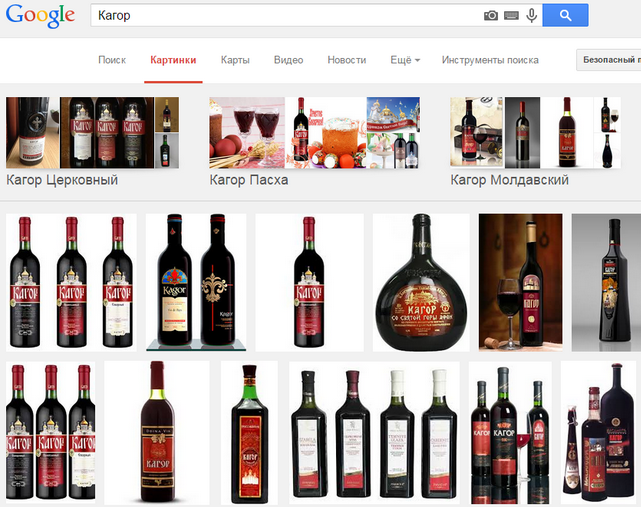Image resolution: width=641 pixels, height=507 pixels.
Task: Open Кагор Молдавский white background bottle thumbnail
Action: 567,132
